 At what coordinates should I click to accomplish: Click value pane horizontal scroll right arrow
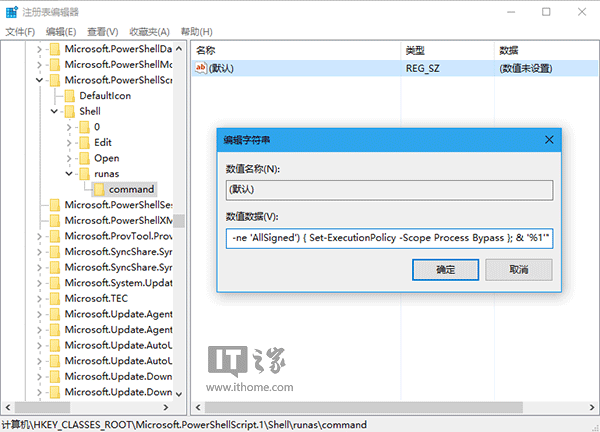(x=592, y=408)
